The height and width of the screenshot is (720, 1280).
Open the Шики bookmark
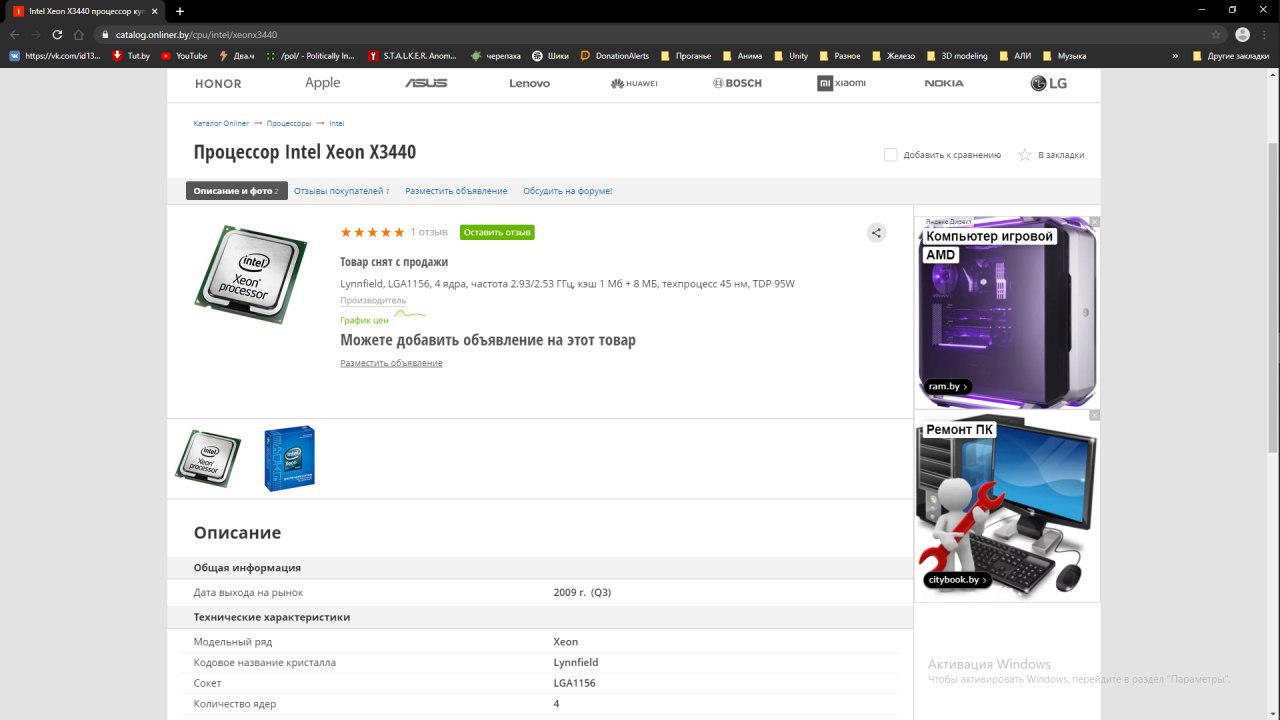(551, 56)
